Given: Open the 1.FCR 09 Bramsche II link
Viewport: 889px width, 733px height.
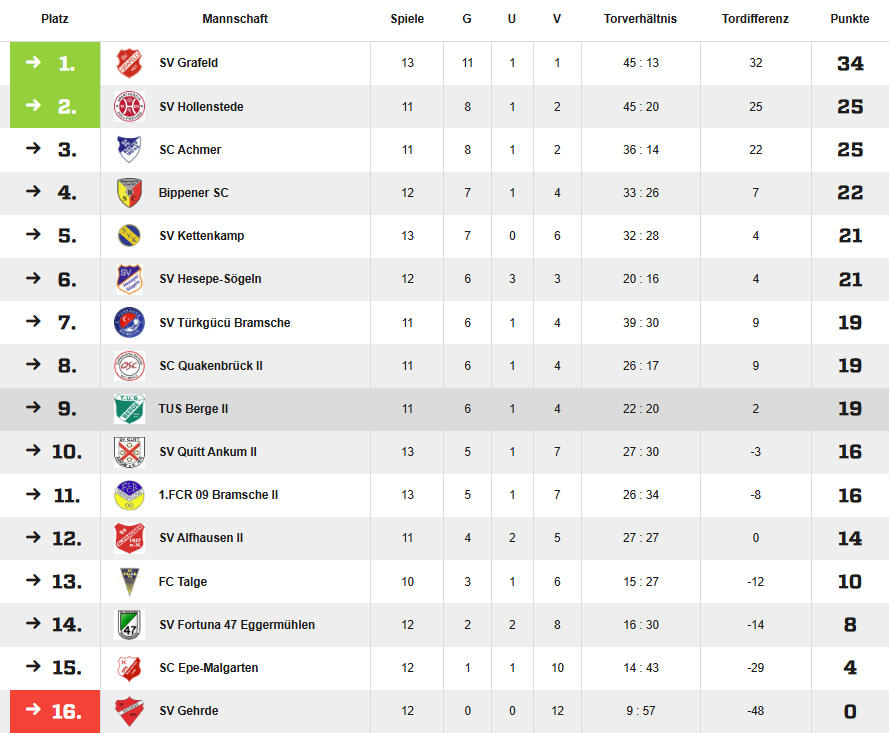Looking at the screenshot, I should 218,495.
